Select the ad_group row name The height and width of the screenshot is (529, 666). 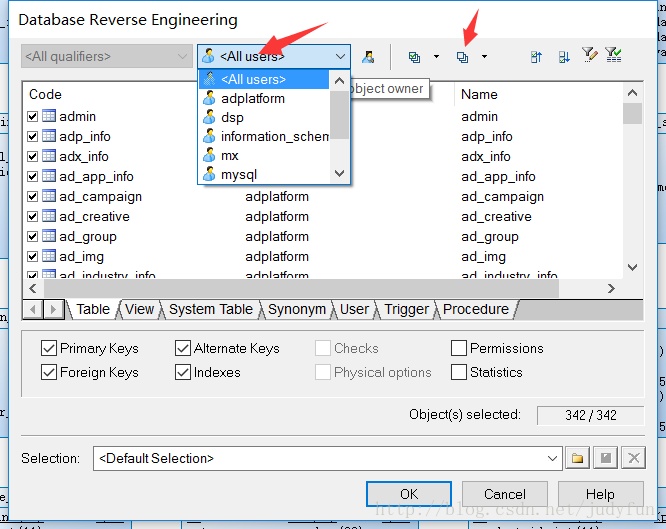click(x=88, y=236)
